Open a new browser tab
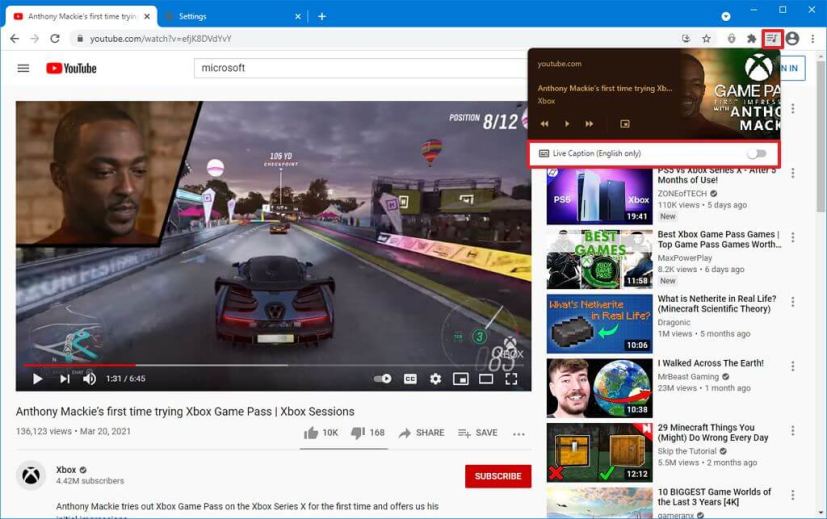This screenshot has height=519, width=827. (322, 16)
